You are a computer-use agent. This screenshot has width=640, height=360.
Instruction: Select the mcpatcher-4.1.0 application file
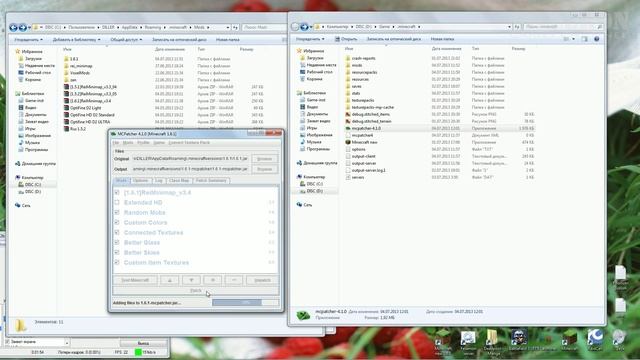(366, 128)
